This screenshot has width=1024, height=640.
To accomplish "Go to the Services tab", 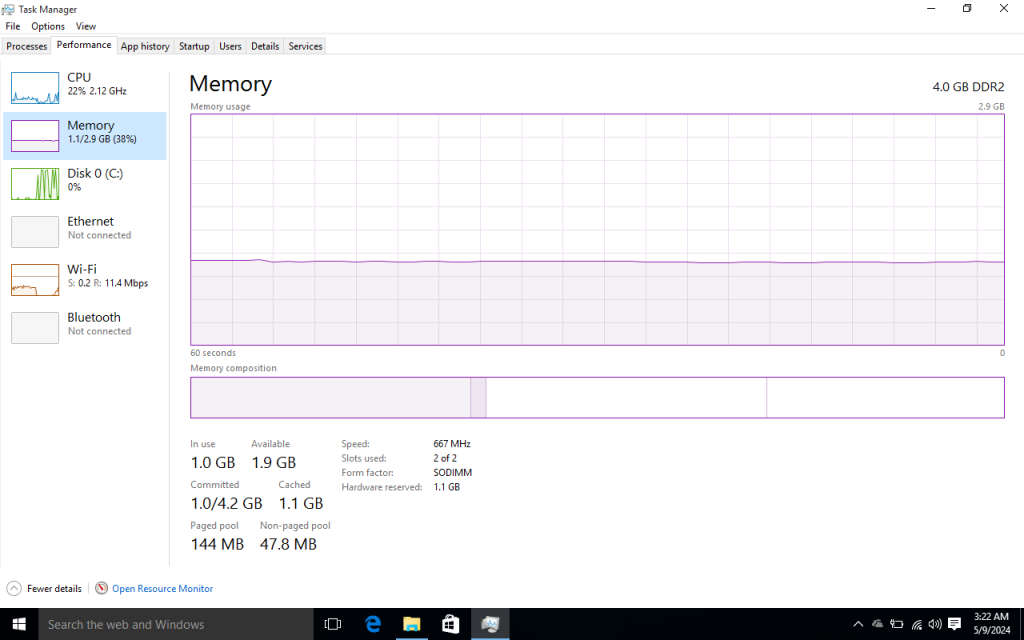I will [305, 46].
